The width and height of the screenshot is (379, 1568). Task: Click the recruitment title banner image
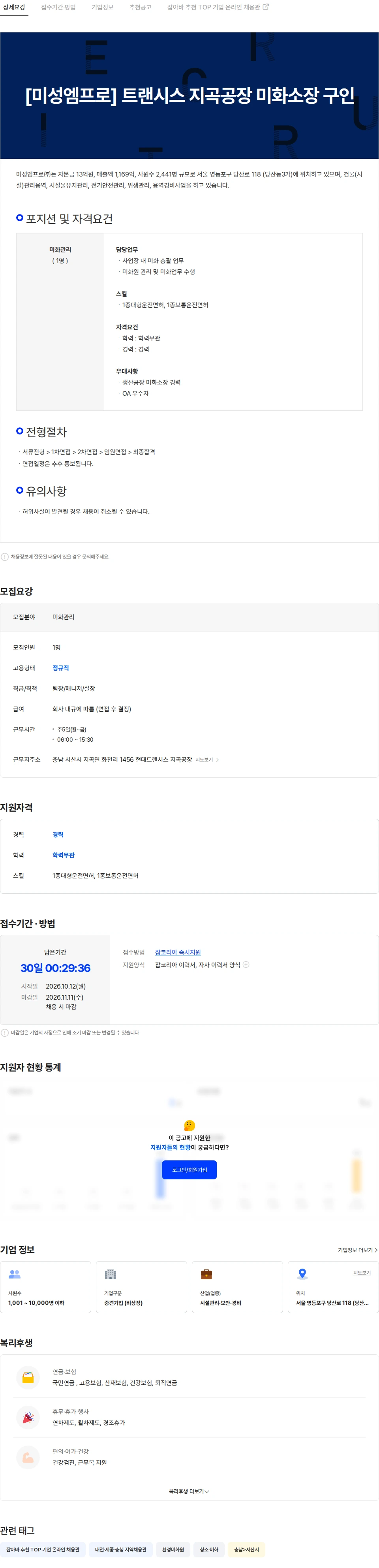(x=189, y=96)
